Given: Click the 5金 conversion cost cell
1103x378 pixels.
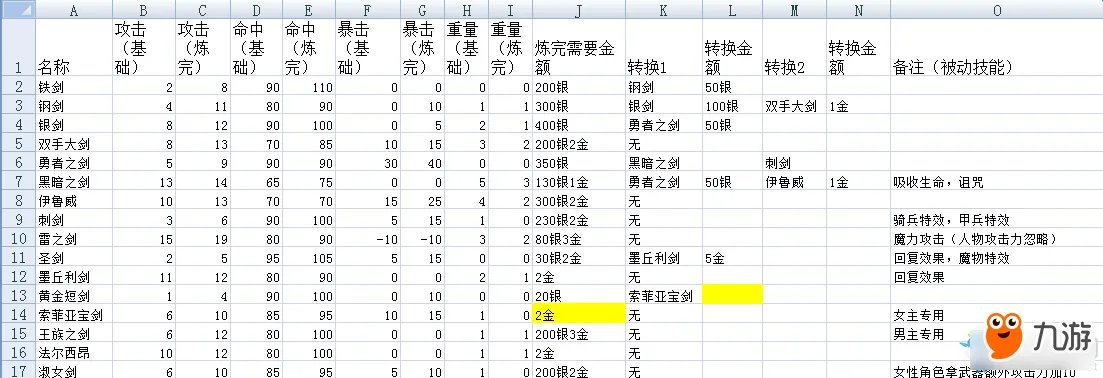Looking at the screenshot, I should [x=732, y=258].
